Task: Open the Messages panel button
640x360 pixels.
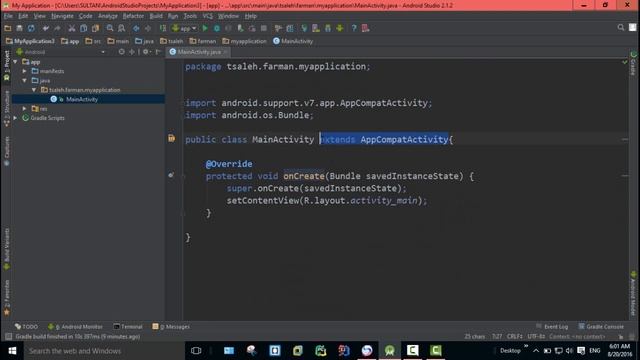Action: 171,327
